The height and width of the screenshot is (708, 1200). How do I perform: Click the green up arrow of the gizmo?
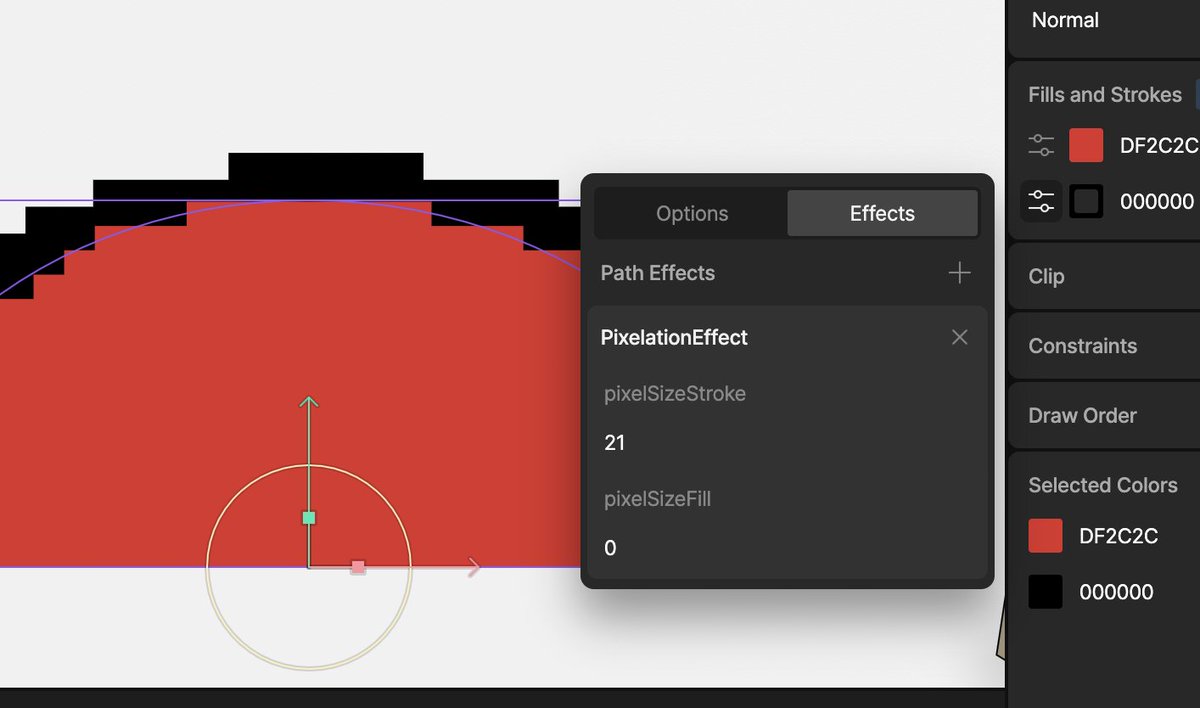tap(309, 402)
